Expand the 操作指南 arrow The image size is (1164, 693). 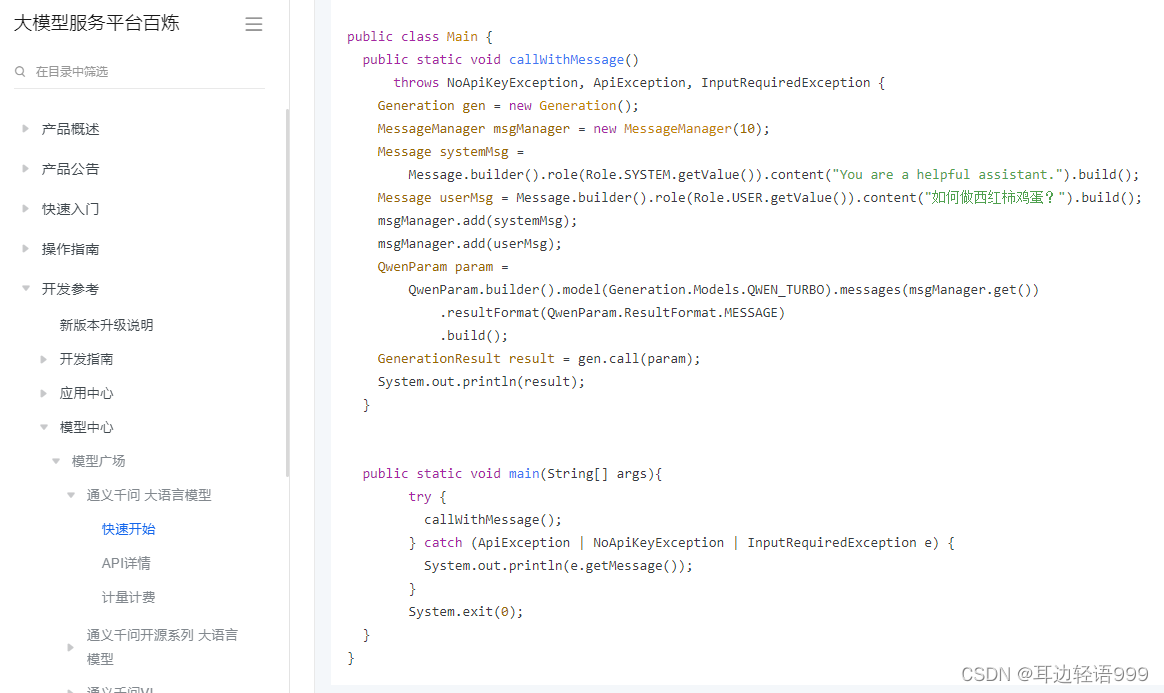coord(25,249)
